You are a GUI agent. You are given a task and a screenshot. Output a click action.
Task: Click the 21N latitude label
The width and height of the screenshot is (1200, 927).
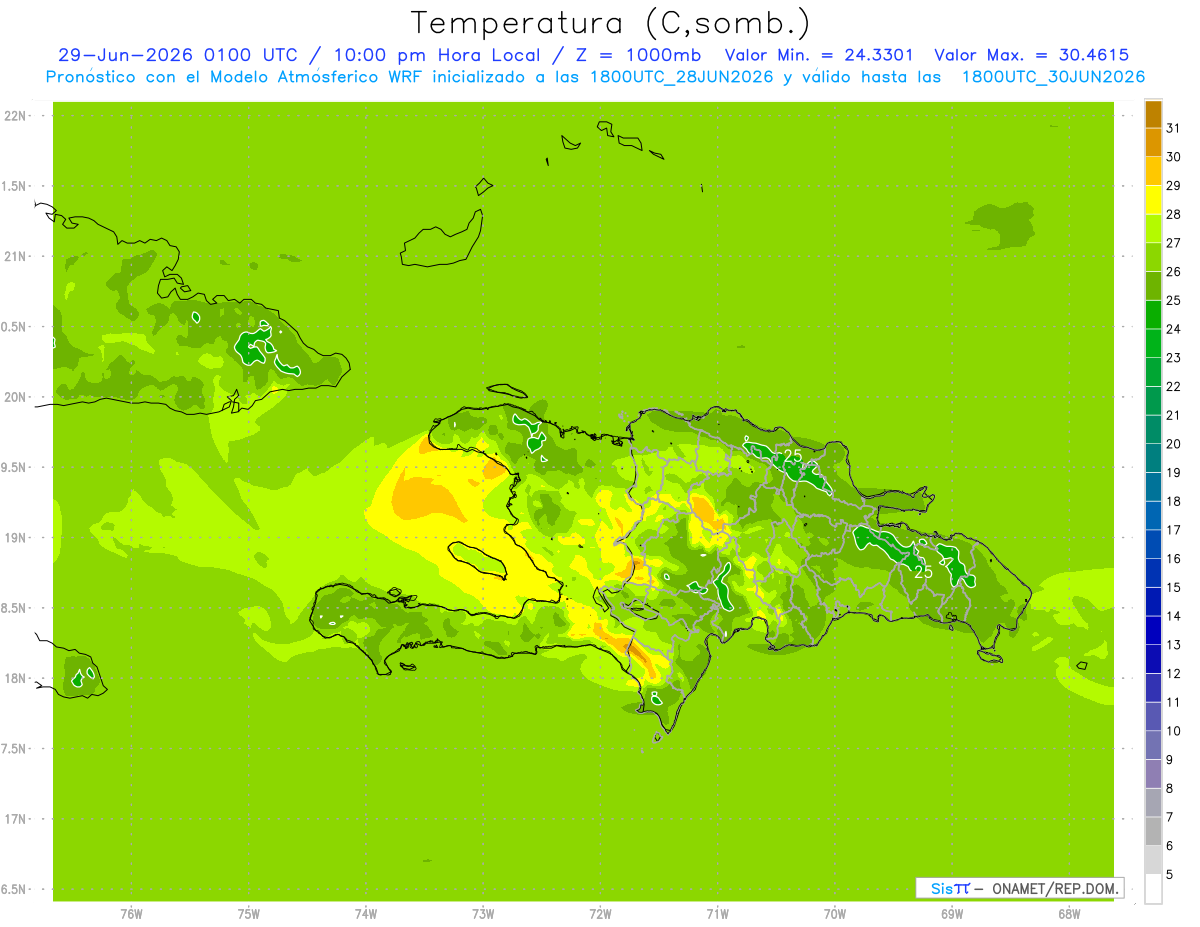click(x=15, y=257)
